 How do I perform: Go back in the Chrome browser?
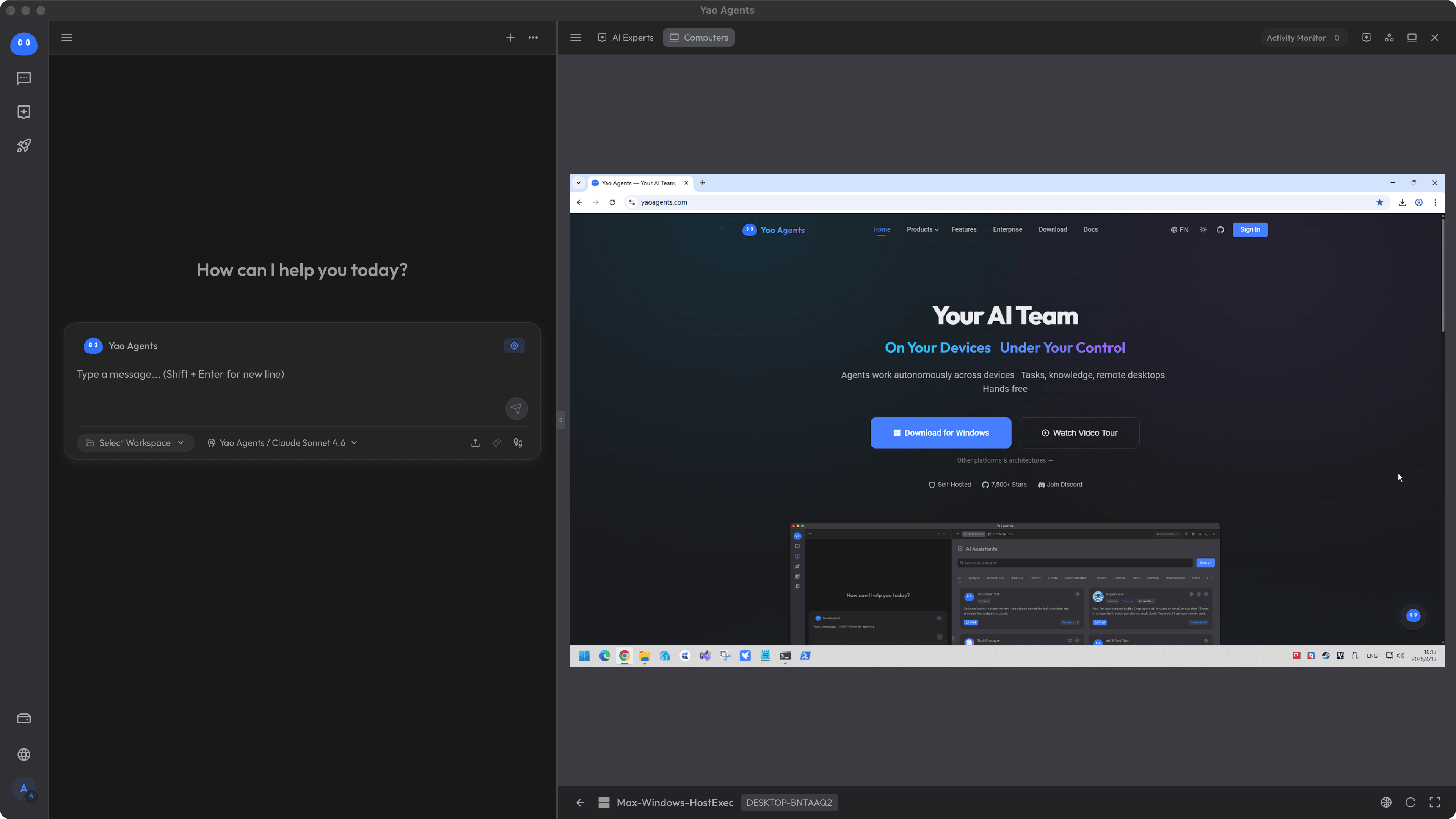(579, 202)
